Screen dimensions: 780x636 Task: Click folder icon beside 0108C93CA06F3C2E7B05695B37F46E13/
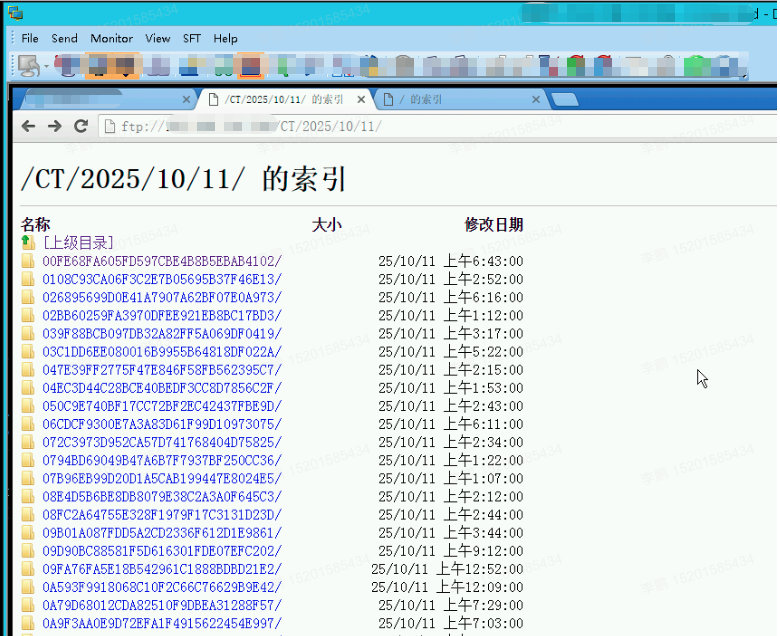tap(28, 279)
